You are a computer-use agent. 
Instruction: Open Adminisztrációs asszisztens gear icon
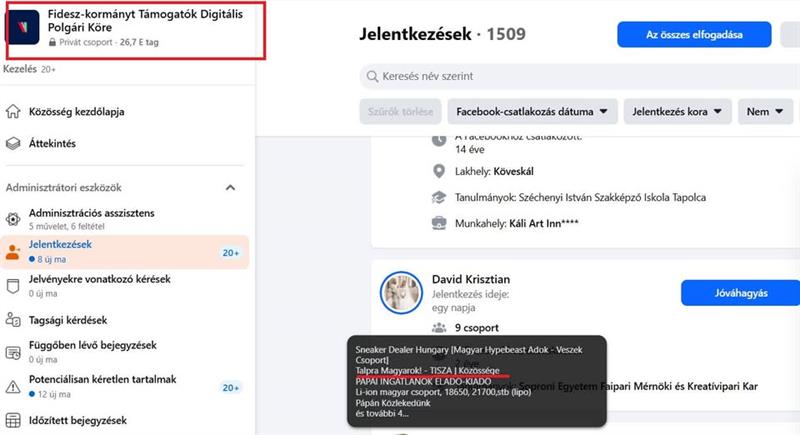(13, 219)
